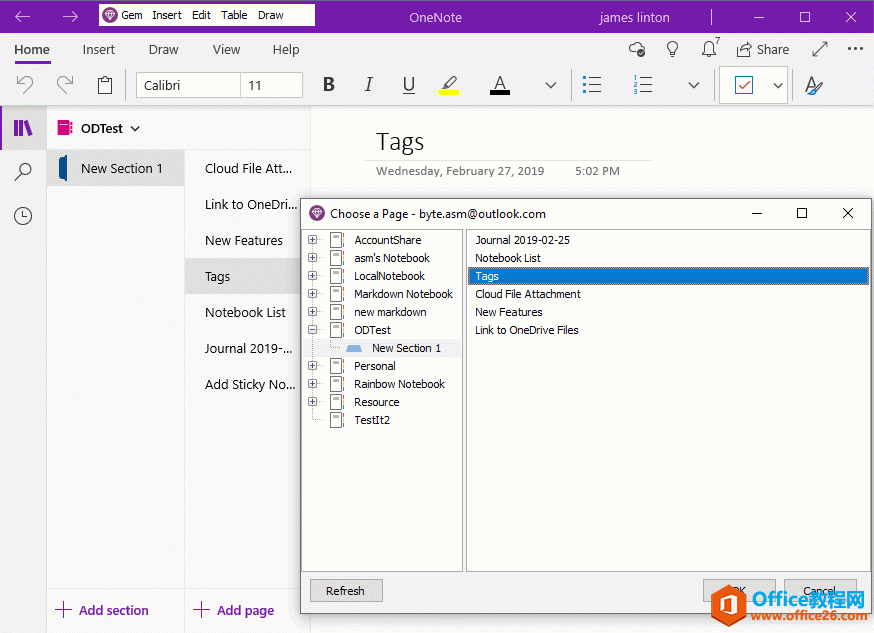Click the sync status cloud icon
Viewport: 874px width, 633px height.
pos(636,48)
